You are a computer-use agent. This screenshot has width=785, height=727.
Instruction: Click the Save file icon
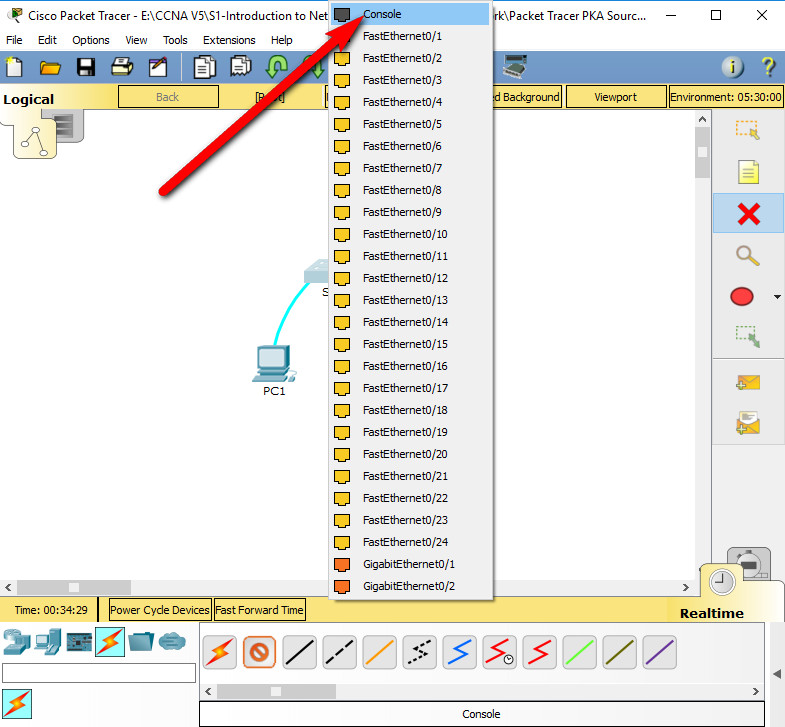tap(86, 67)
